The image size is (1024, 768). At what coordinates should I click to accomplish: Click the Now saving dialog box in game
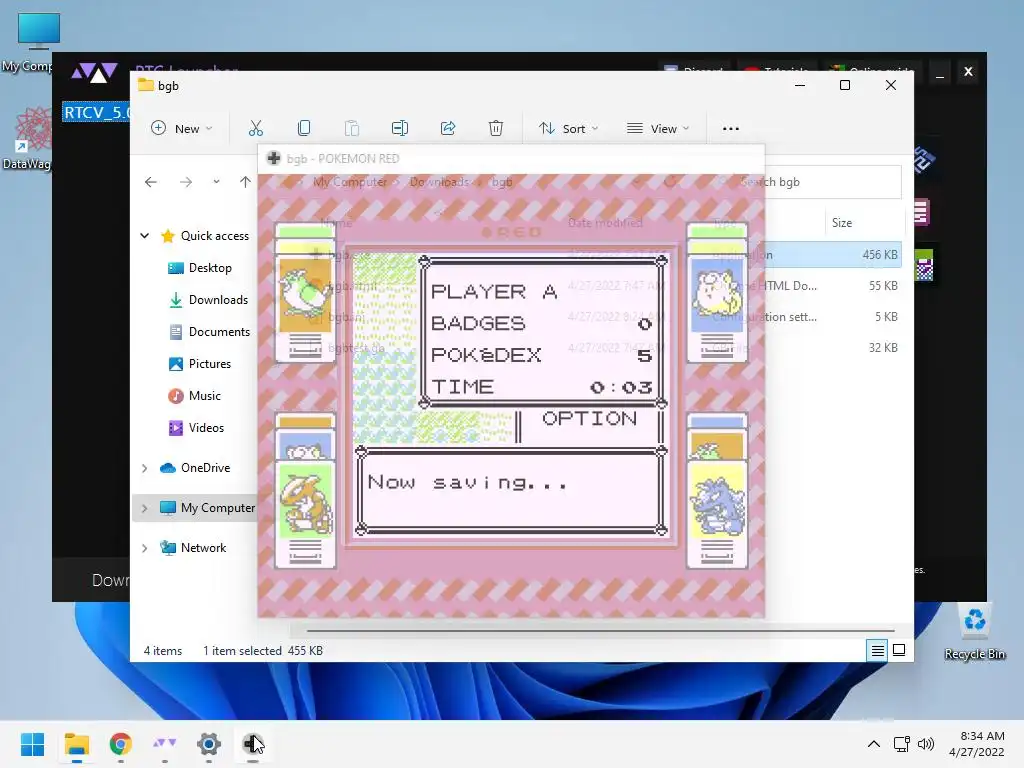click(x=511, y=492)
